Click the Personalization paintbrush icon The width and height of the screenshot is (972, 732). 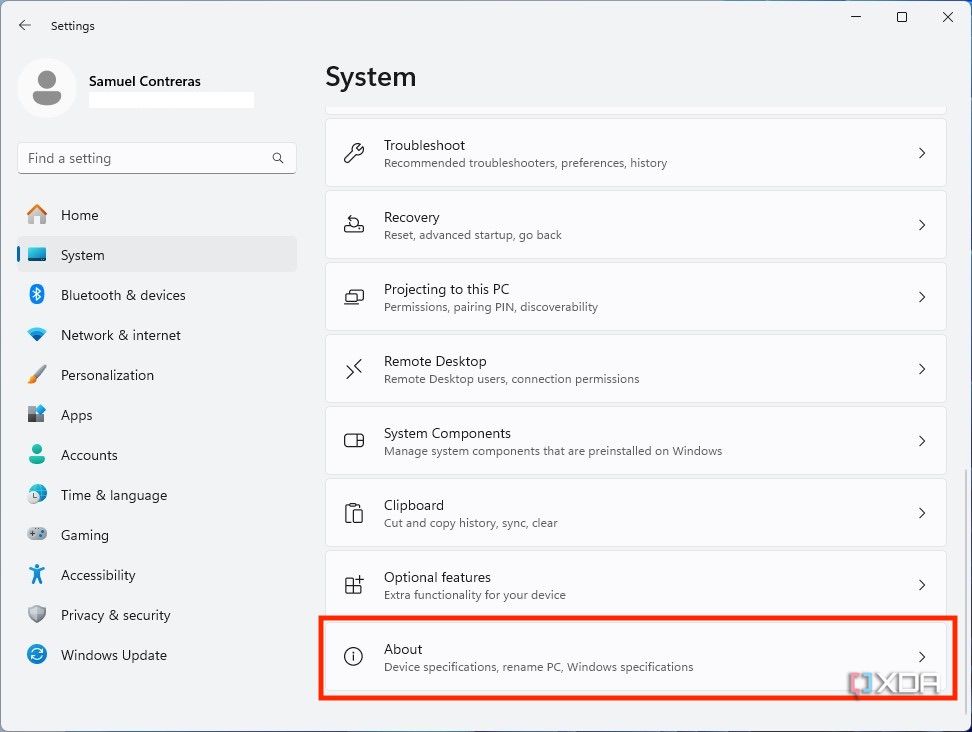37,374
